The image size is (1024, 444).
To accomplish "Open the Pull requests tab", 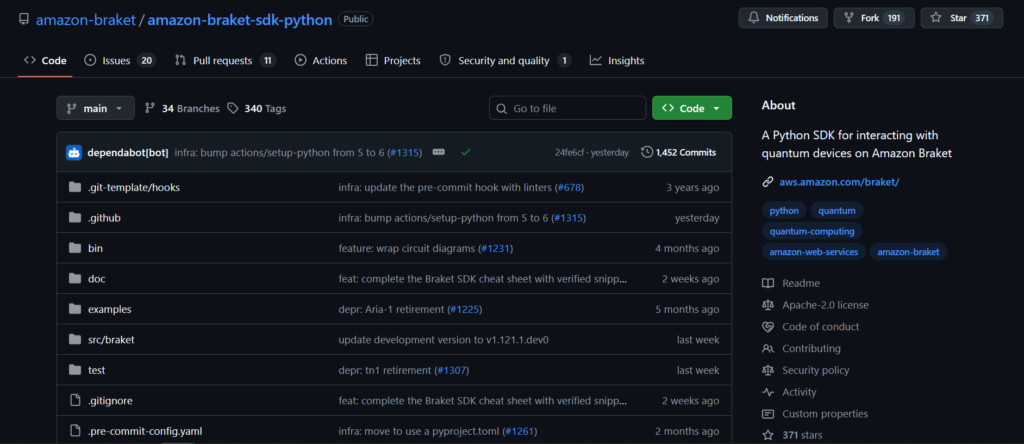I will (x=225, y=60).
